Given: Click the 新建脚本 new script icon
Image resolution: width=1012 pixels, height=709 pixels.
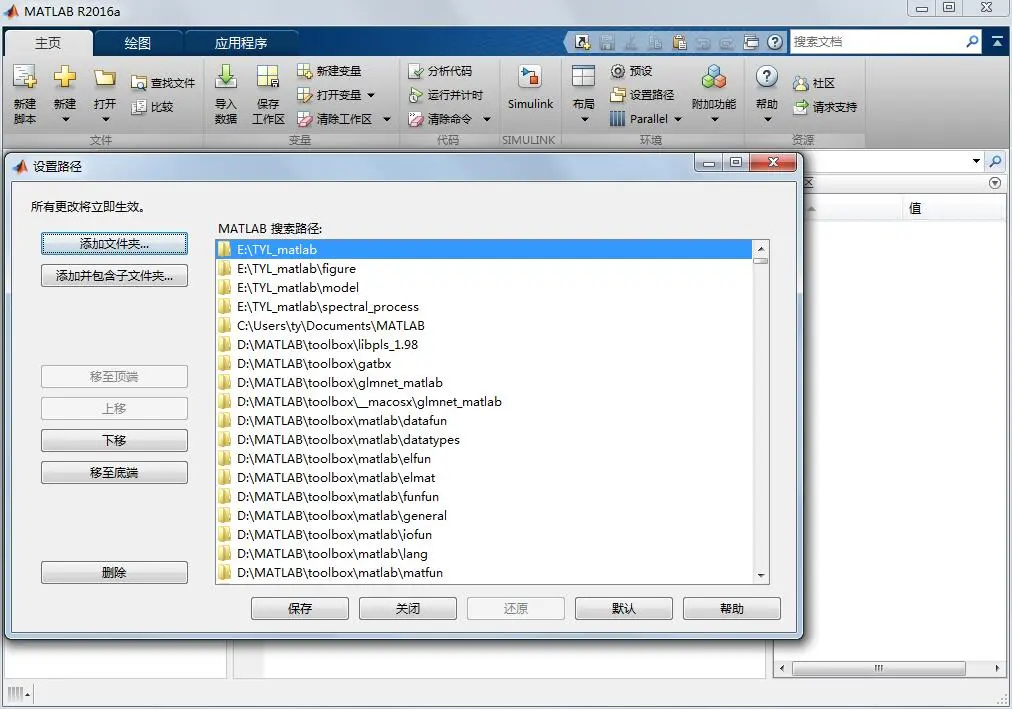Looking at the screenshot, I should click(25, 77).
